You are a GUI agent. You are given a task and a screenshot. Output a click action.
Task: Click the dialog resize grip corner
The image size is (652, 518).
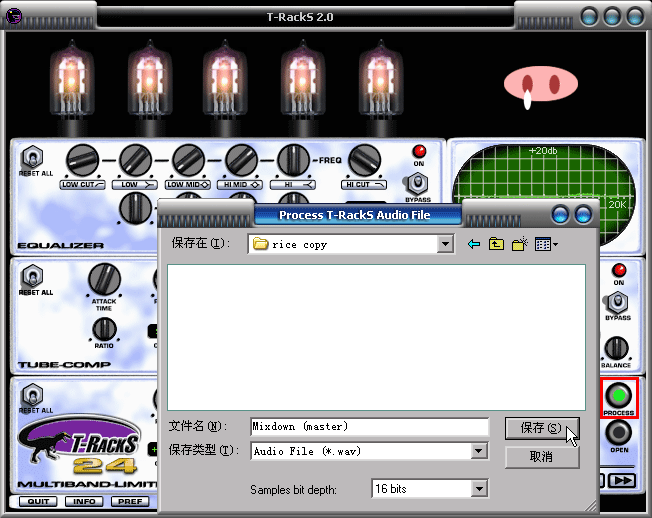click(x=590, y=506)
